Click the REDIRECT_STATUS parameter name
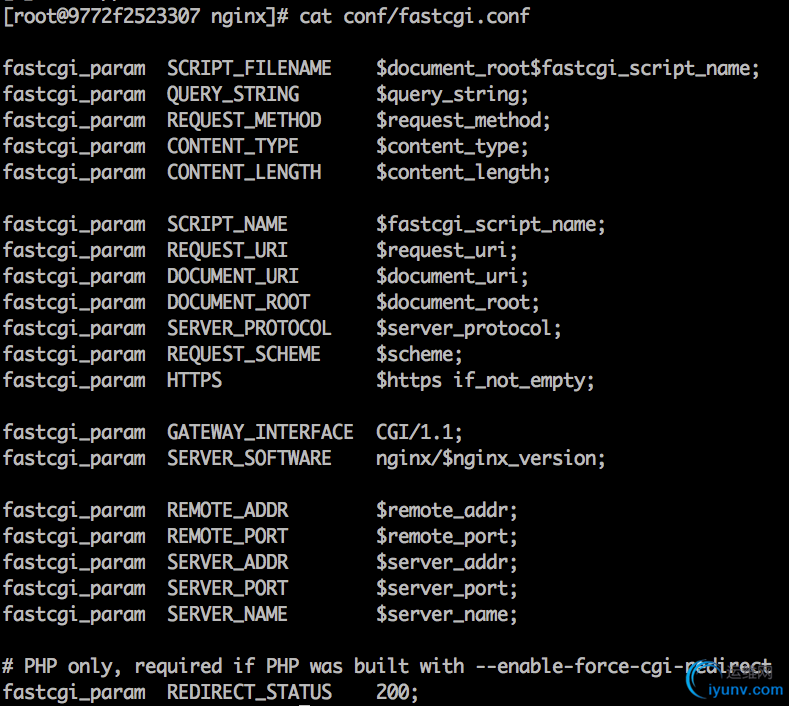The height and width of the screenshot is (706, 789). (x=250, y=692)
